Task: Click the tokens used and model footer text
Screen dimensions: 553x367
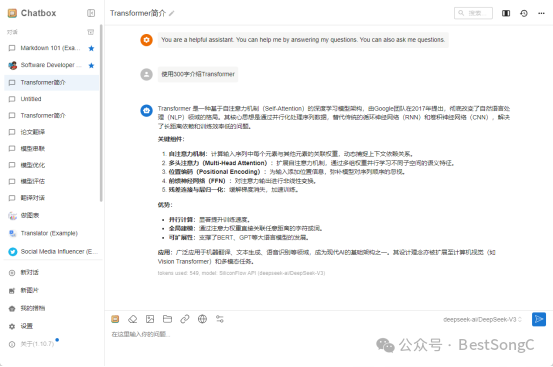Action: click(241, 273)
